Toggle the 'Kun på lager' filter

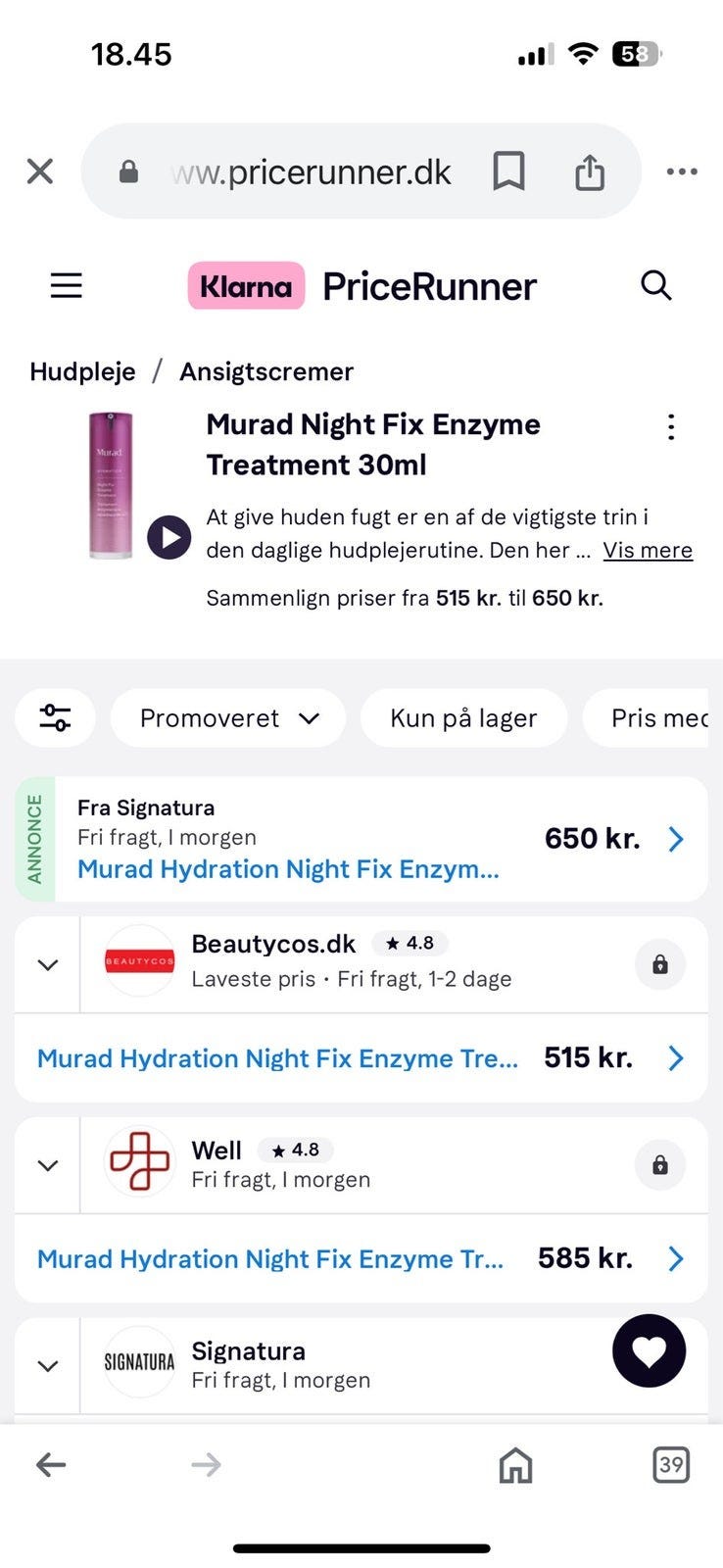coord(463,718)
